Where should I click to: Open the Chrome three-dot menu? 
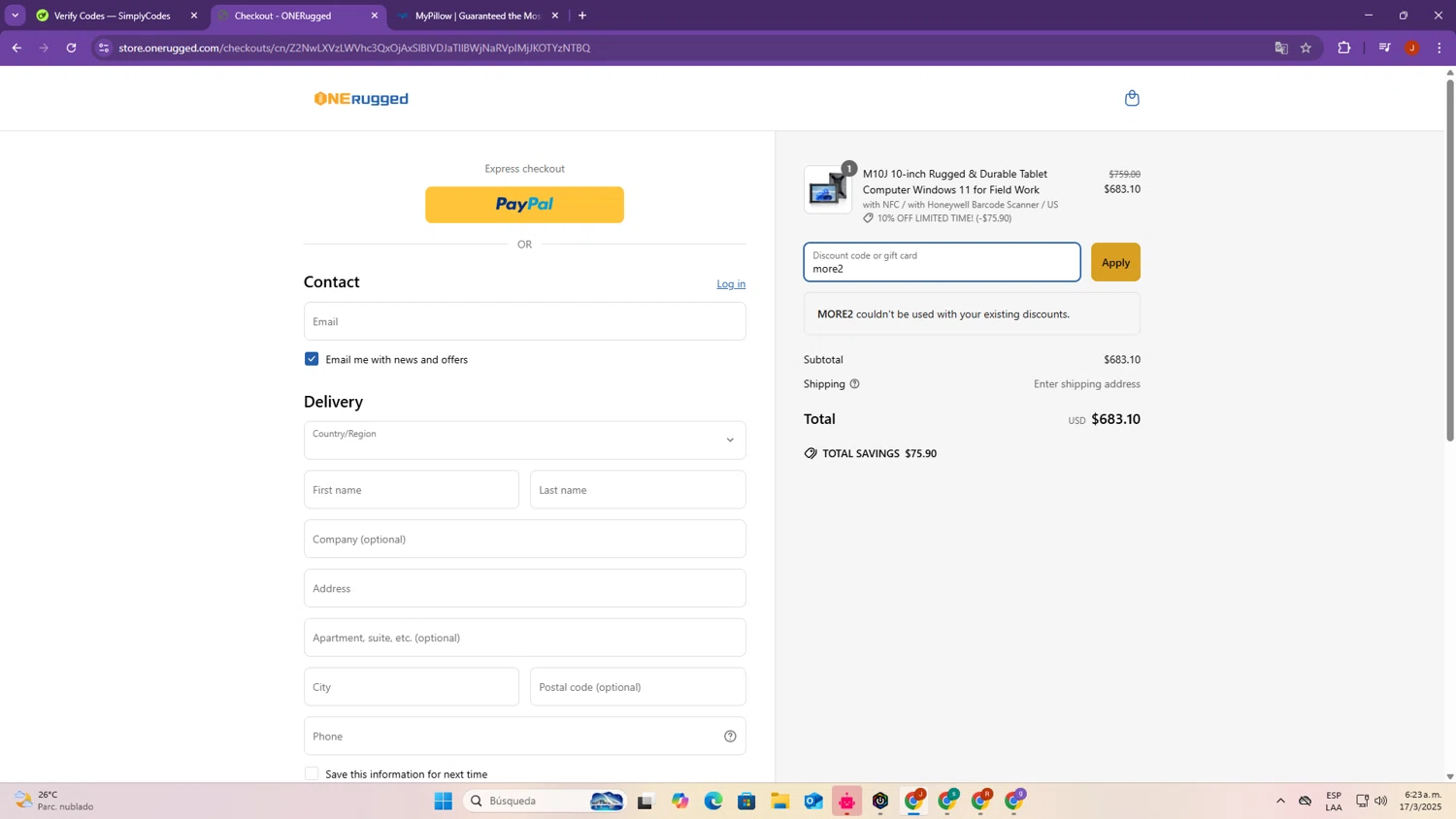point(1439,48)
